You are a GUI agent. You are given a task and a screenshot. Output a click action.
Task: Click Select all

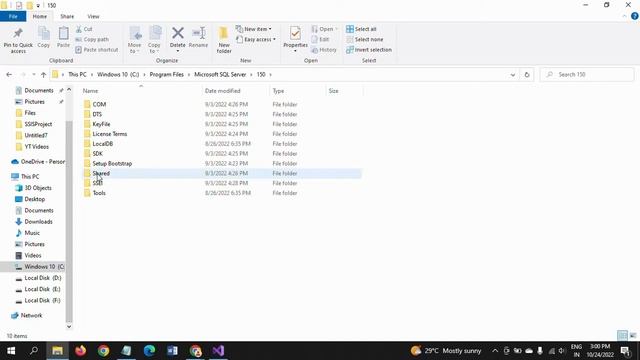(x=361, y=29)
